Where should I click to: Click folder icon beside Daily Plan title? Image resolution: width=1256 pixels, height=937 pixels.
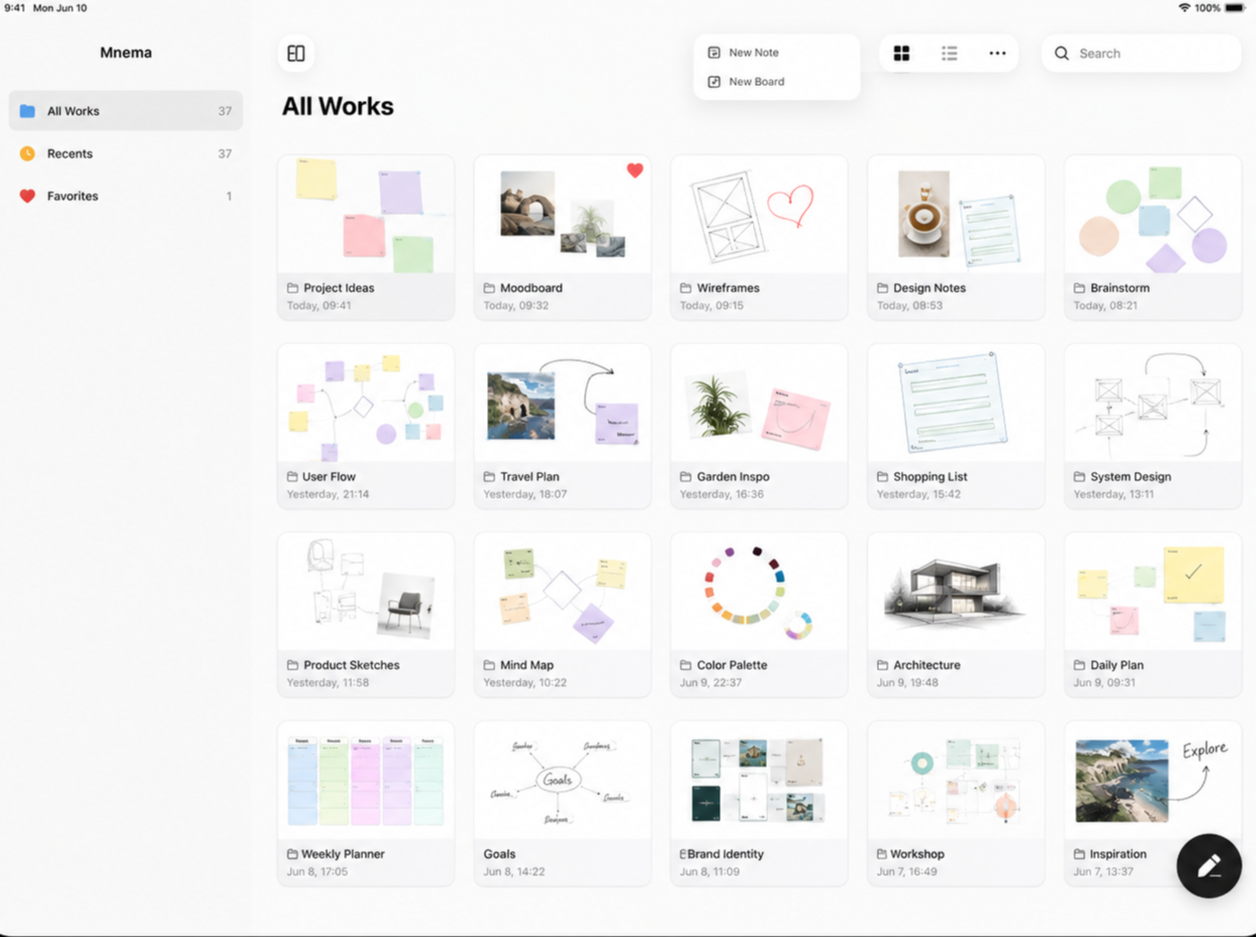[x=1080, y=665]
